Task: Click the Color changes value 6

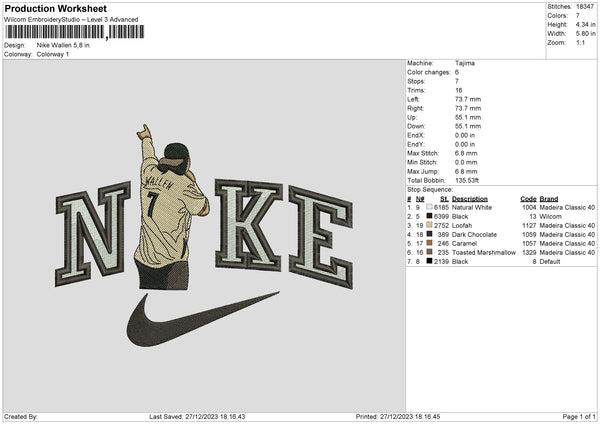Action: pyautogui.click(x=457, y=72)
